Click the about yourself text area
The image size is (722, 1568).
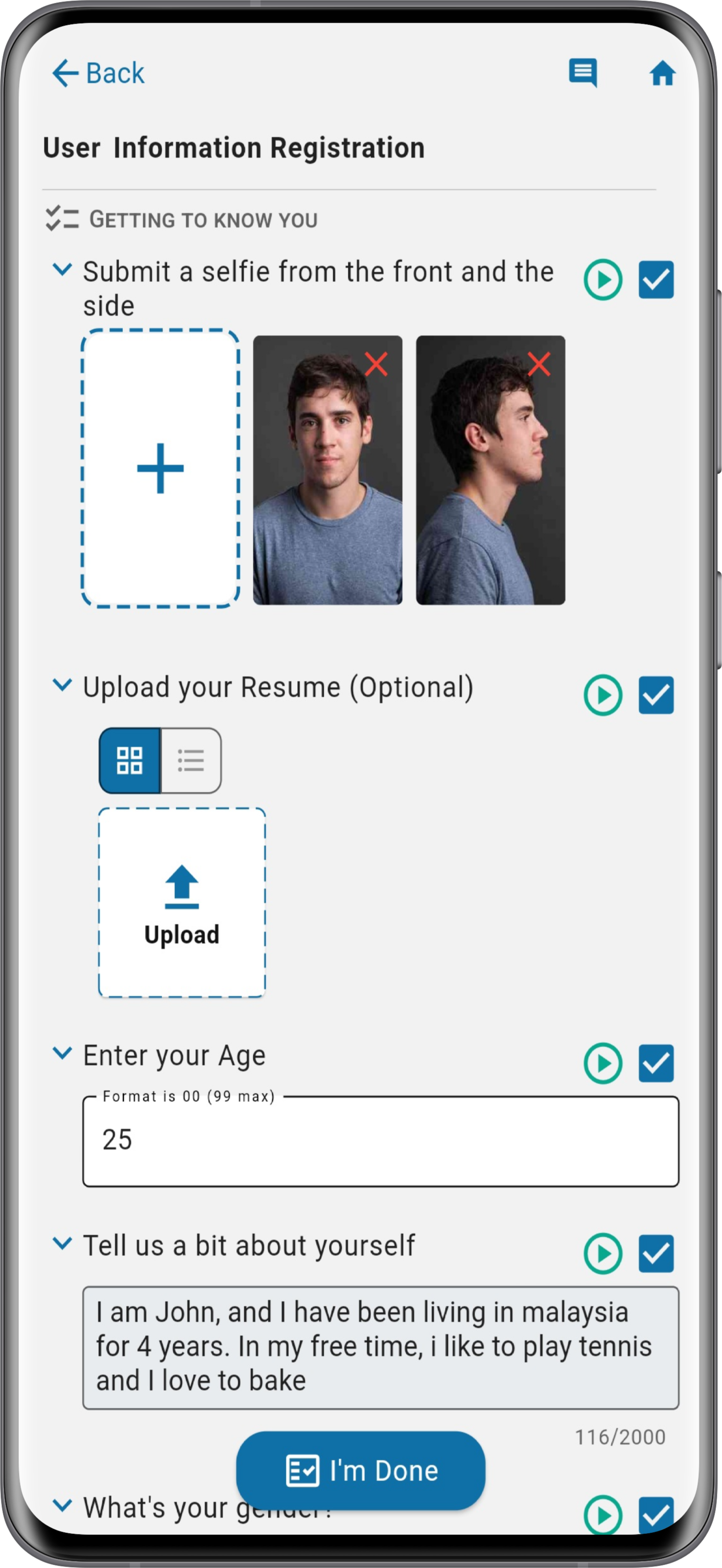[380, 1348]
